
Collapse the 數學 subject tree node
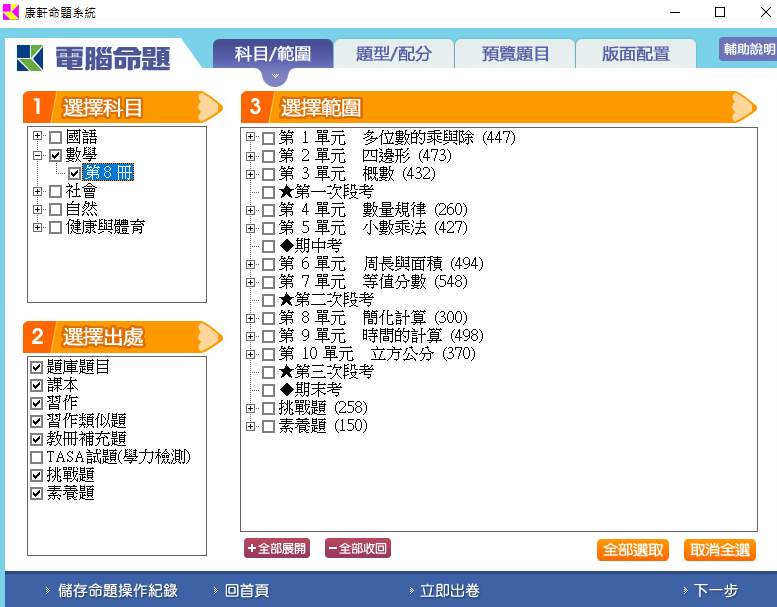(x=38, y=155)
